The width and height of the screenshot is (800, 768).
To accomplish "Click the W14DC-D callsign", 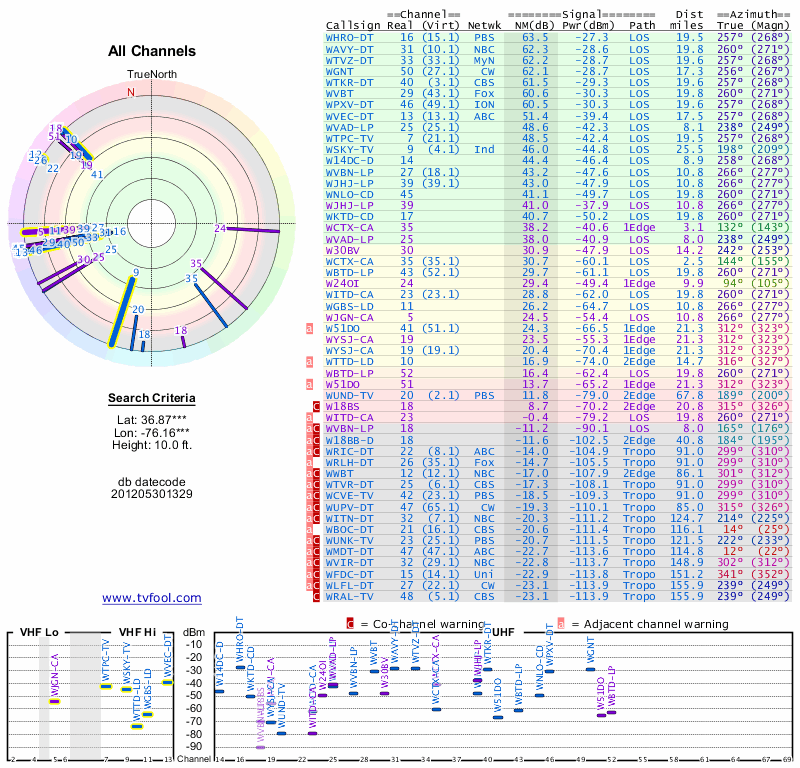I will click(349, 161).
